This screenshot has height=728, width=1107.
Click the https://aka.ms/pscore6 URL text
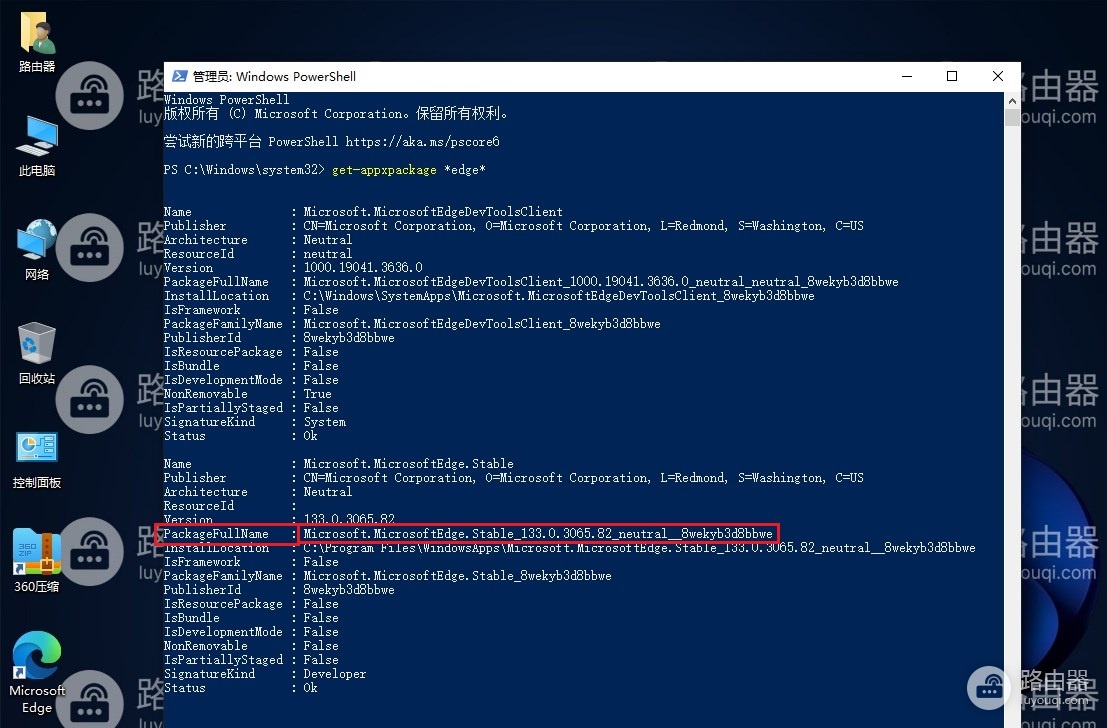click(x=422, y=142)
